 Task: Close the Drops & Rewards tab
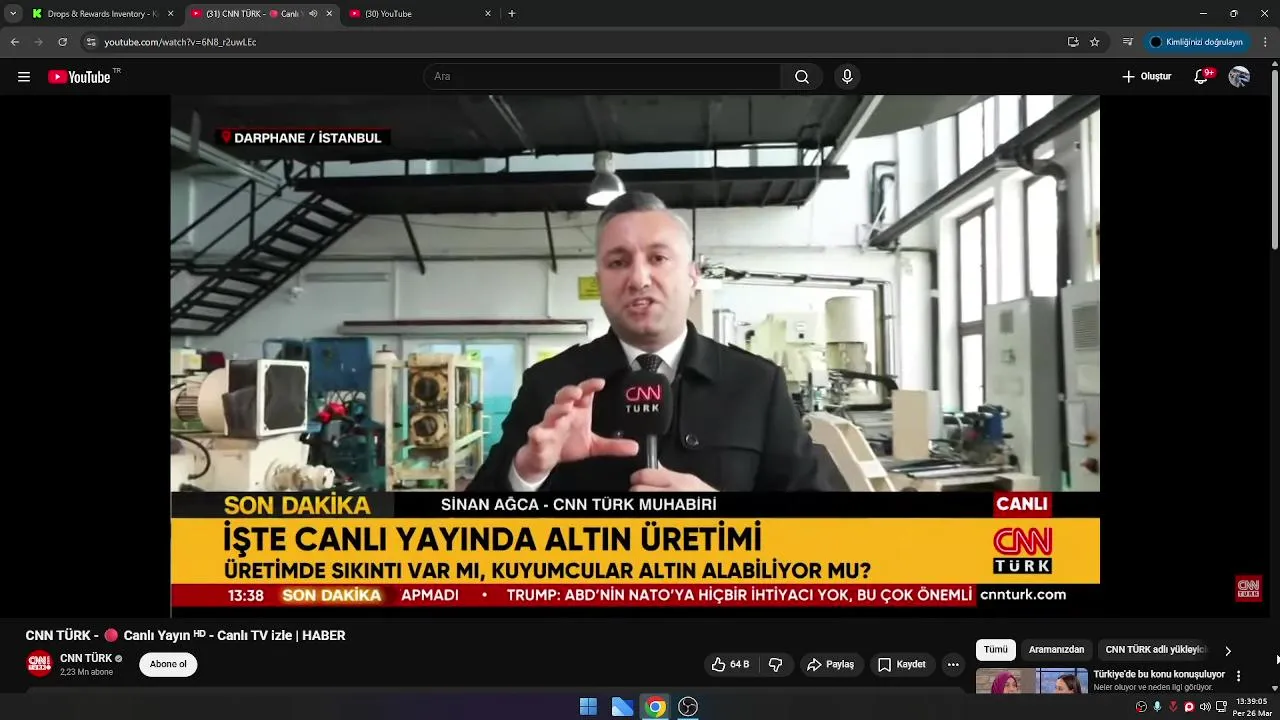(170, 14)
